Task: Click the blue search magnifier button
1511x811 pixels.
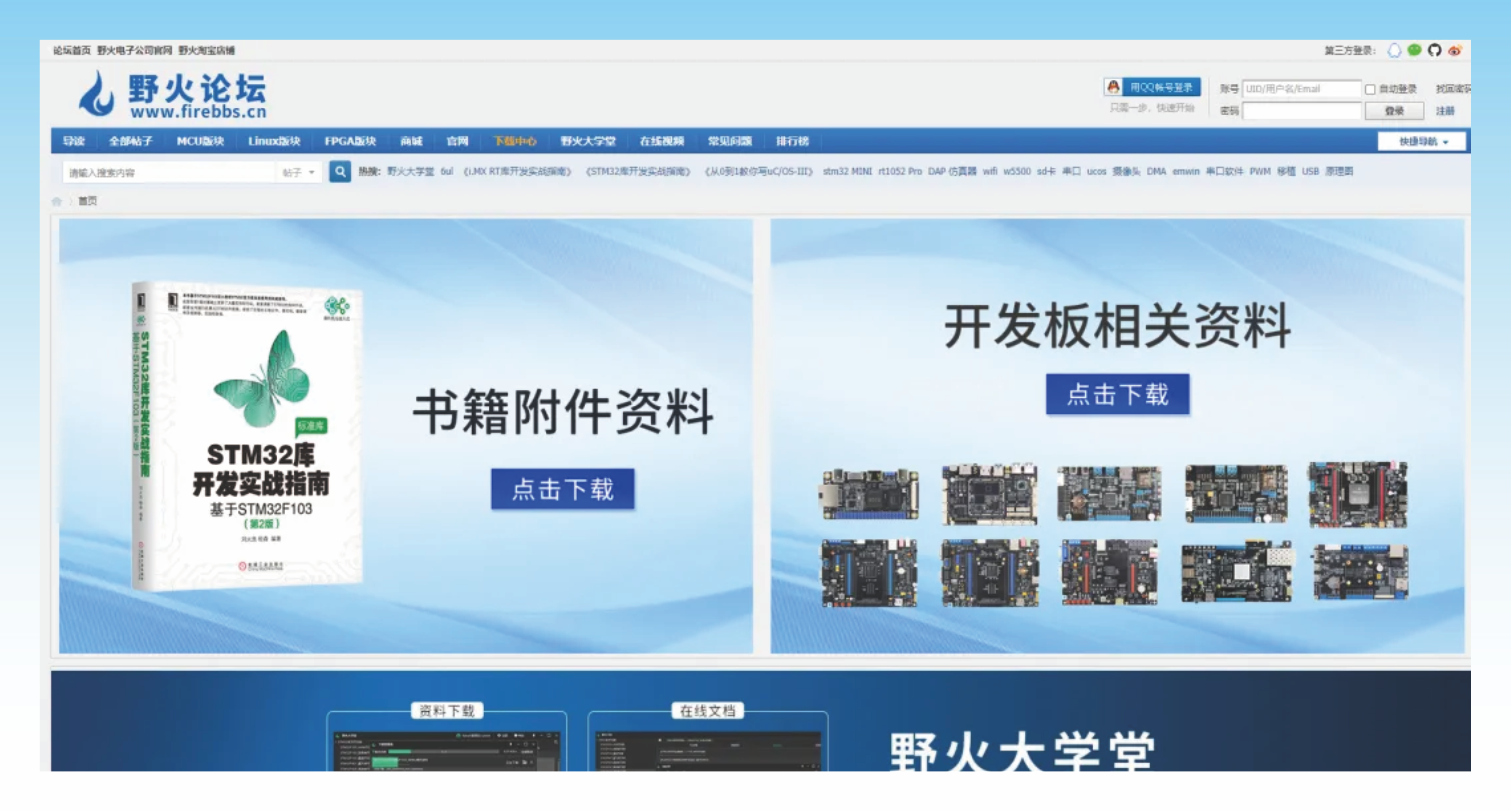Action: pyautogui.click(x=340, y=172)
